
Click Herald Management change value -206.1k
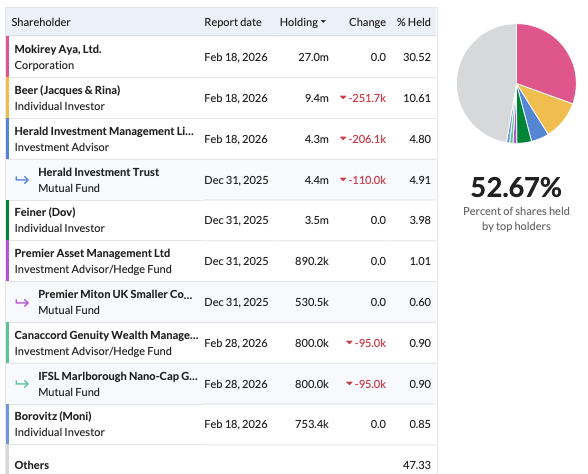click(363, 139)
